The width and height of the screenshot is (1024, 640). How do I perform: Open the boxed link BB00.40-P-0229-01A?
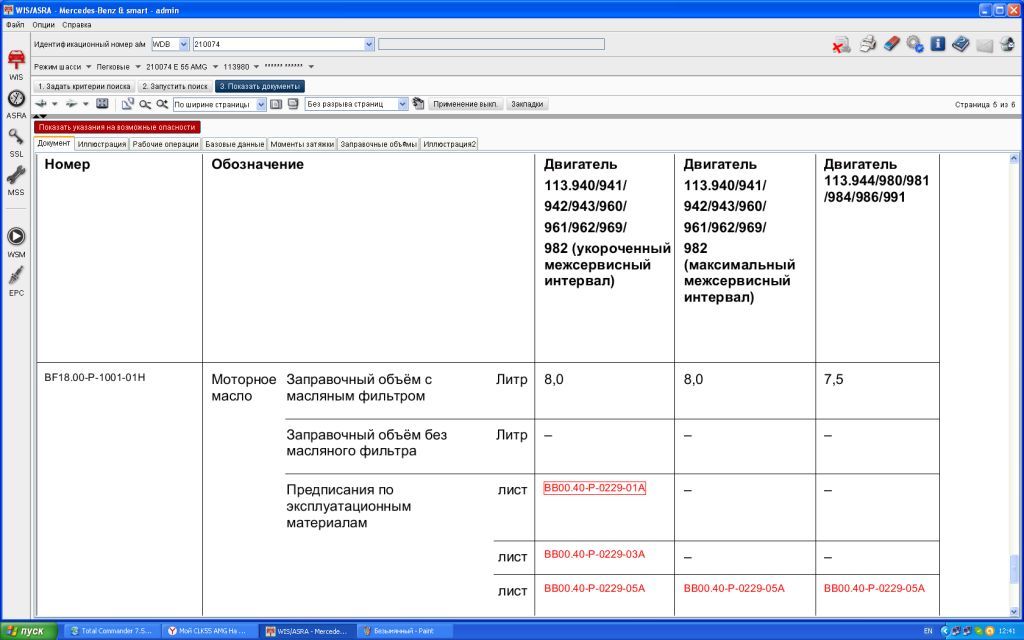594,488
